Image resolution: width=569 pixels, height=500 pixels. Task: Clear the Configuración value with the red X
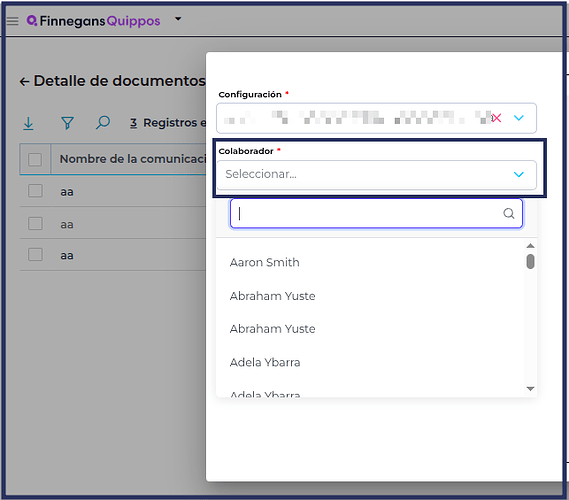tap(496, 118)
